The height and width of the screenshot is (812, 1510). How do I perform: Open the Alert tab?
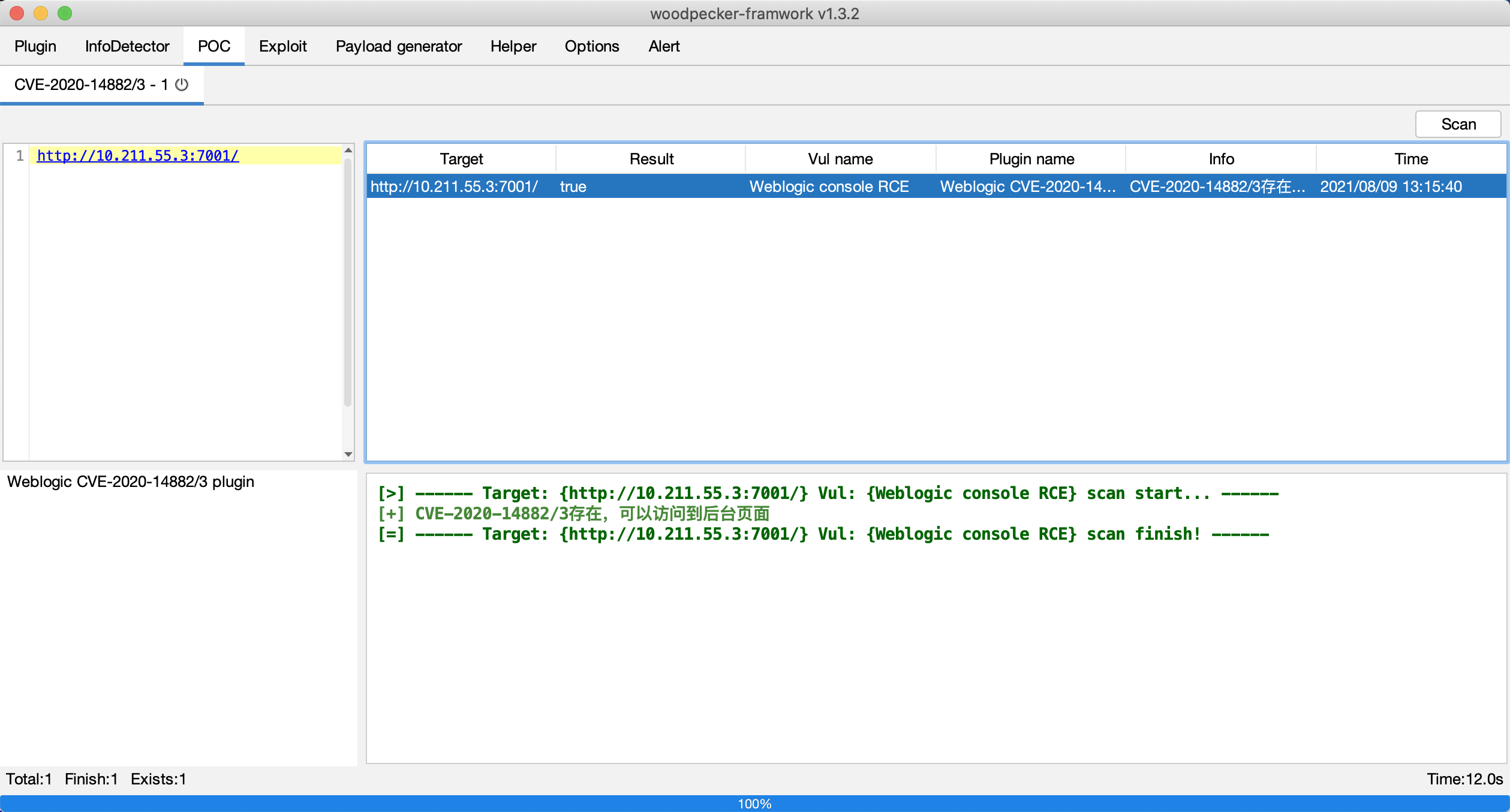click(663, 46)
